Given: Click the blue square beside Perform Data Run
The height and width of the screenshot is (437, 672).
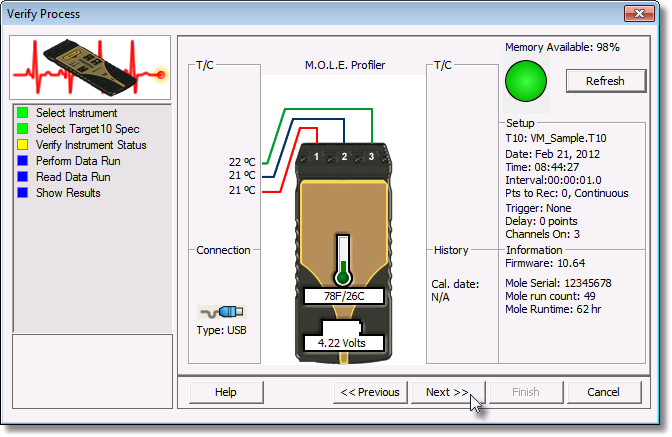Looking at the screenshot, I should pos(23,161).
